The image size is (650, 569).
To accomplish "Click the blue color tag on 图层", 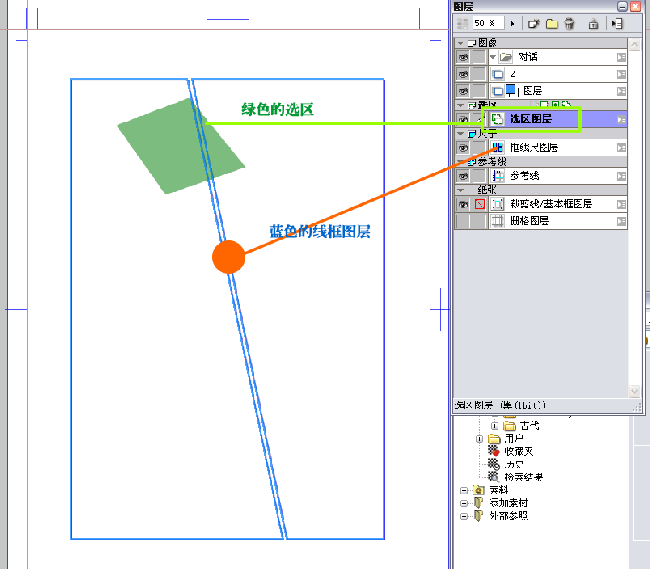I will coord(511,90).
